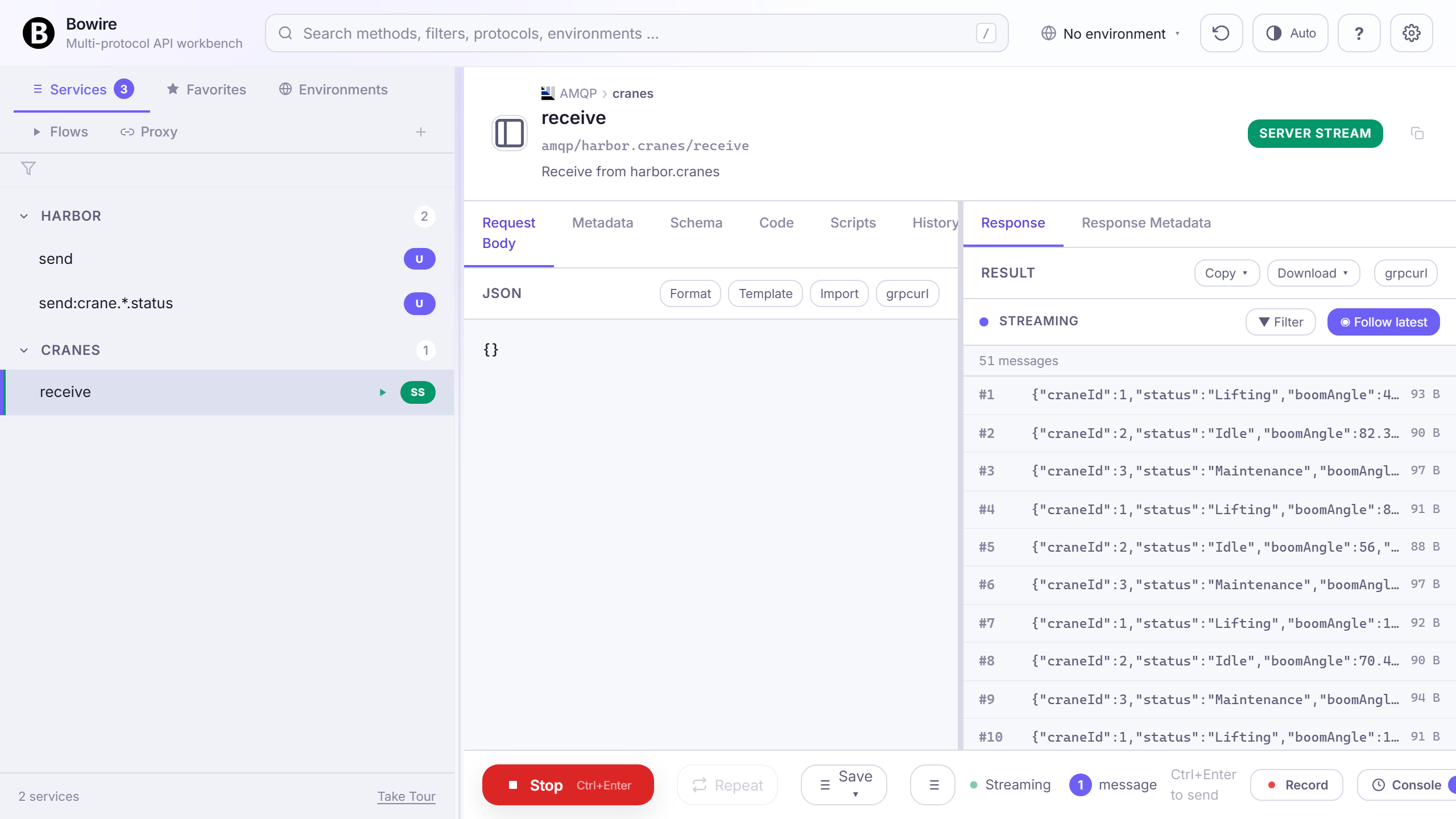Open the No environment dropdown

pyautogui.click(x=1110, y=34)
